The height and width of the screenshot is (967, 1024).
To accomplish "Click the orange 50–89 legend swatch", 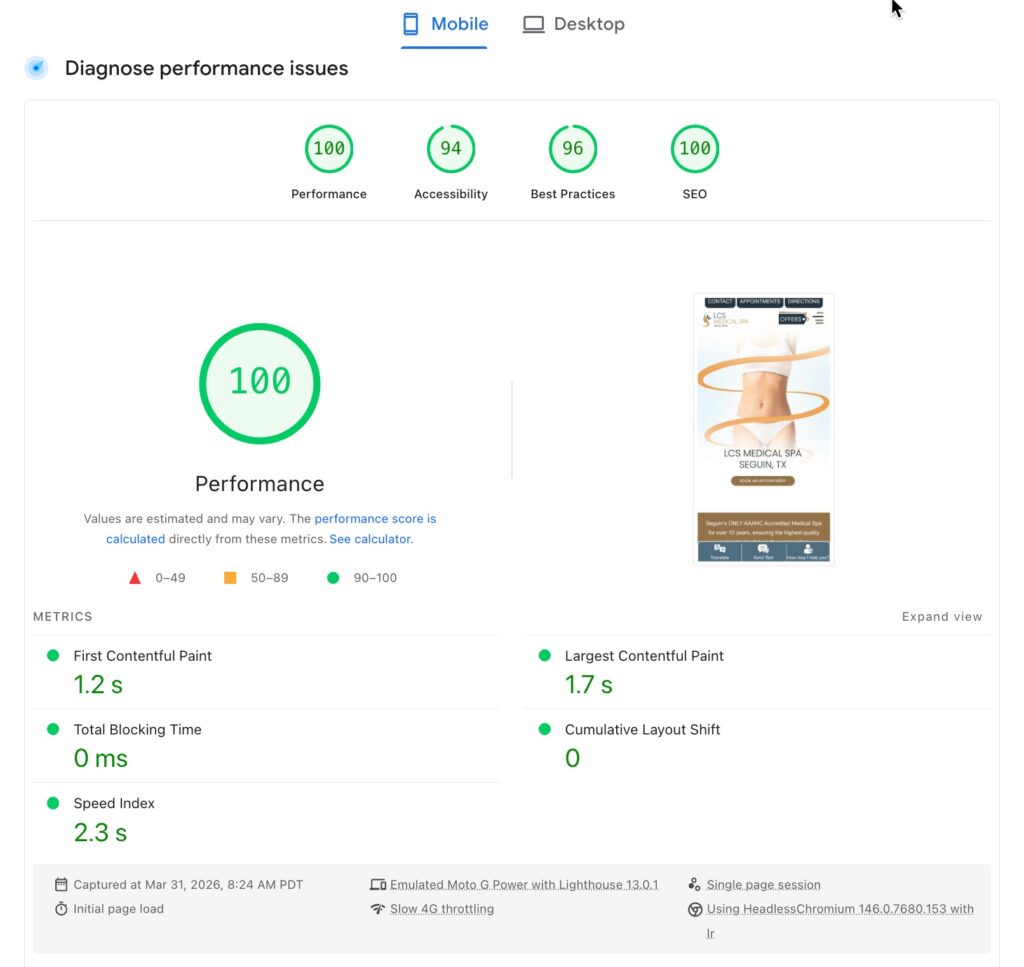I will coord(229,577).
